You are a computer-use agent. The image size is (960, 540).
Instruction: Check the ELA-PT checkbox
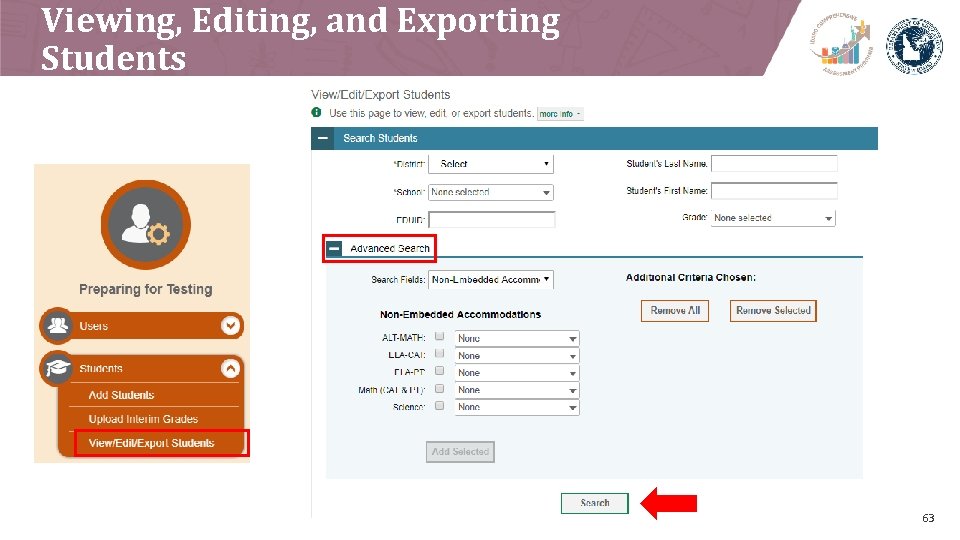(440, 370)
